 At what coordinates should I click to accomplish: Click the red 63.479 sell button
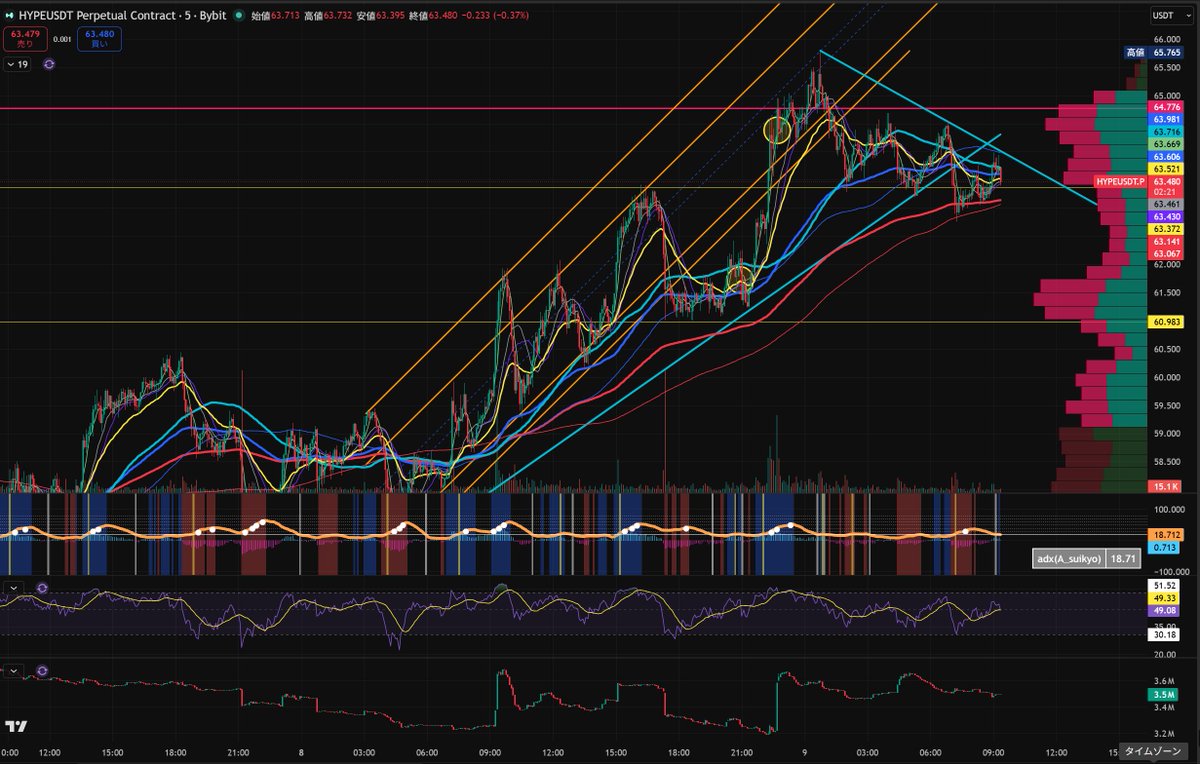(23, 39)
